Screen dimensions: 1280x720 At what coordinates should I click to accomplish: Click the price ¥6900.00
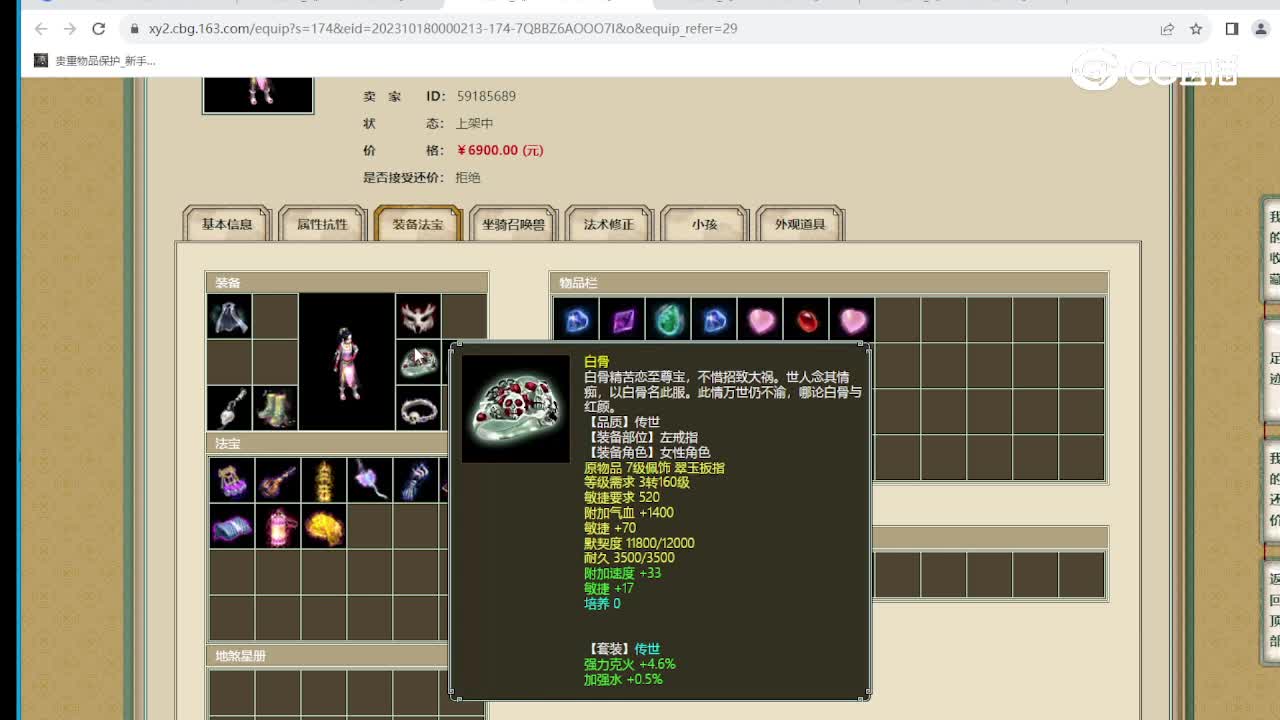(x=500, y=150)
